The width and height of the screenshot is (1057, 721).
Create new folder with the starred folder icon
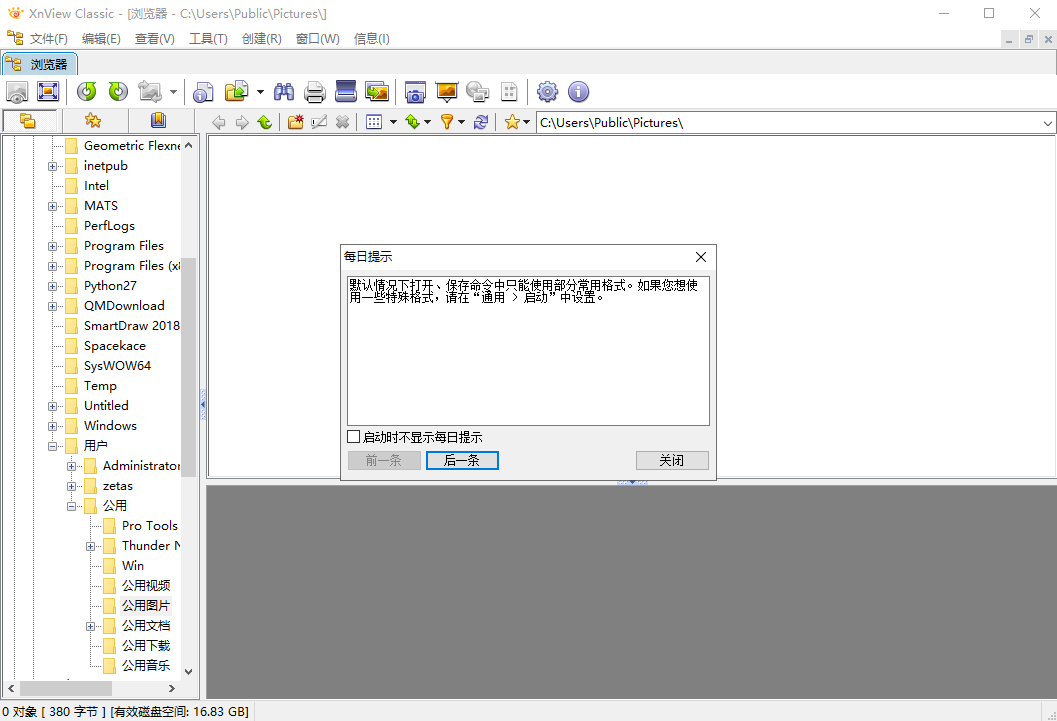pos(295,122)
